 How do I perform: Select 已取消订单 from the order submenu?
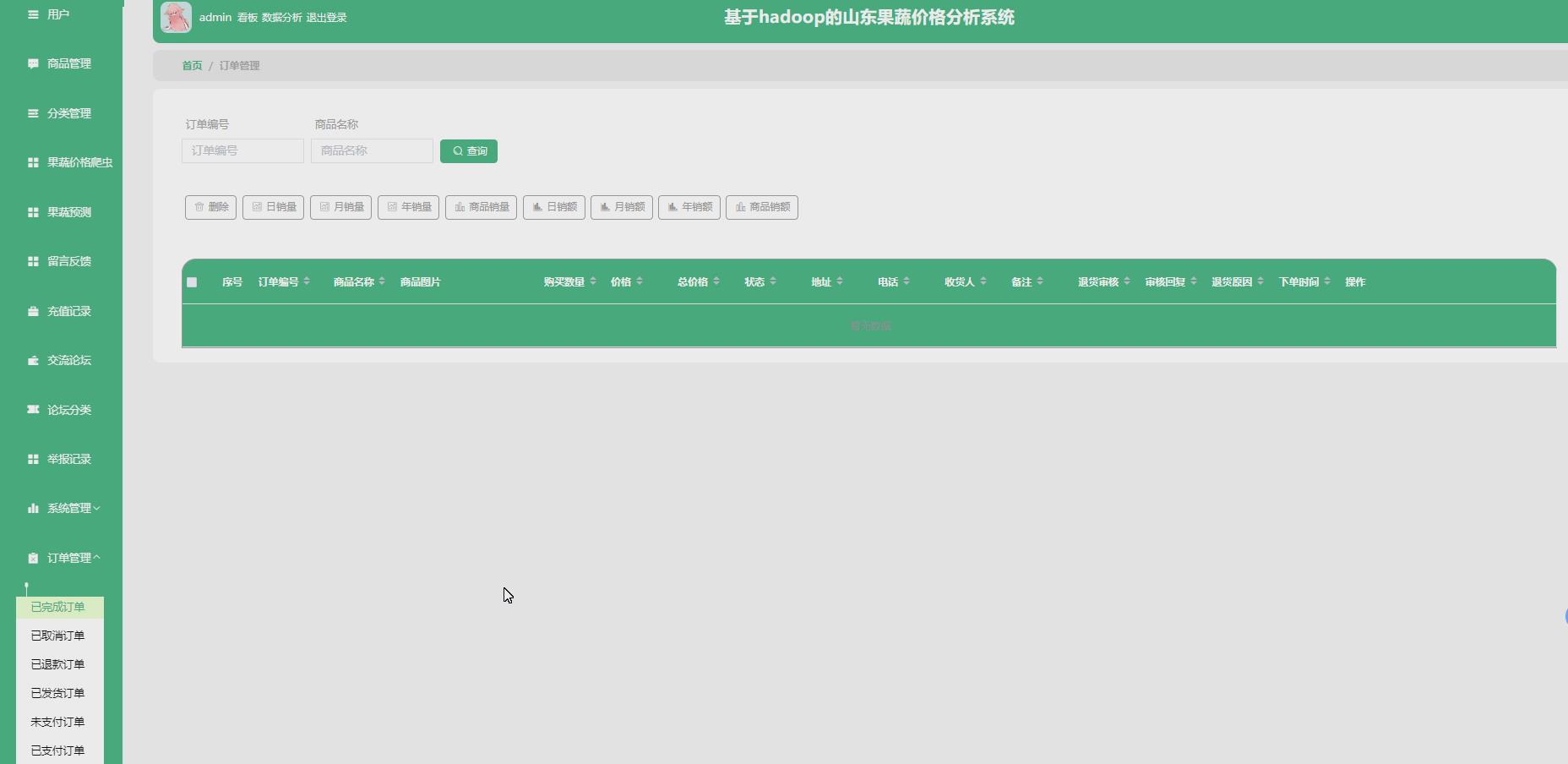point(57,635)
